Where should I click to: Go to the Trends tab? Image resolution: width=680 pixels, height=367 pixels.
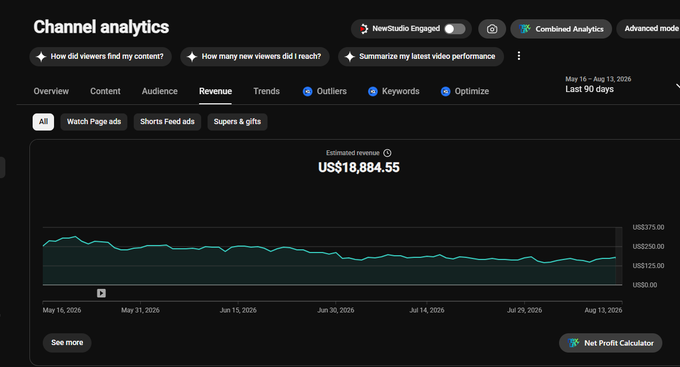pyautogui.click(x=266, y=91)
